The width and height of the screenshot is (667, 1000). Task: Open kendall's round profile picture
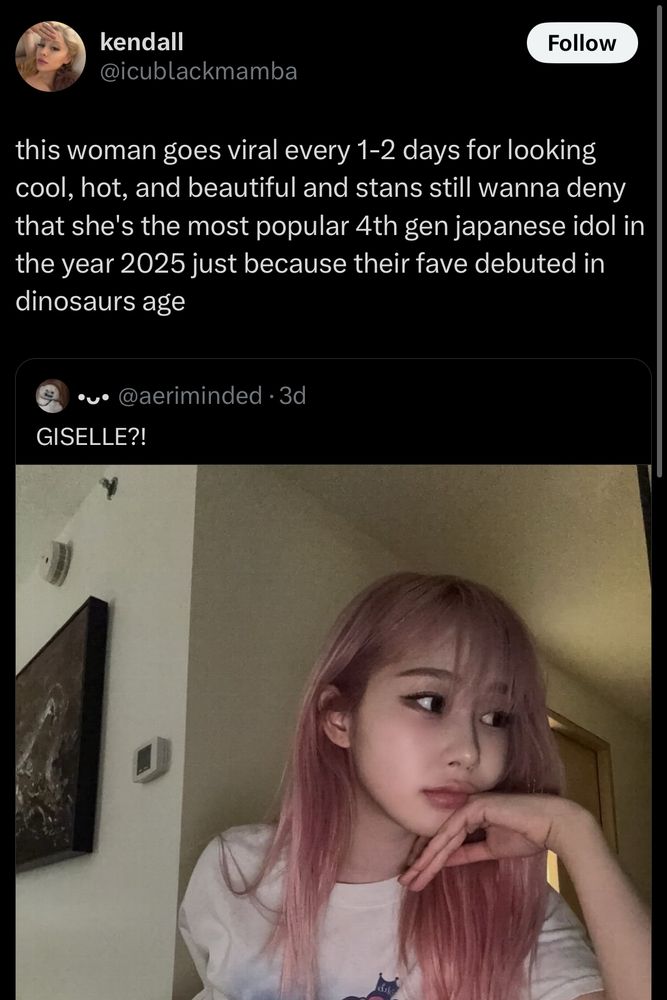[x=50, y=56]
